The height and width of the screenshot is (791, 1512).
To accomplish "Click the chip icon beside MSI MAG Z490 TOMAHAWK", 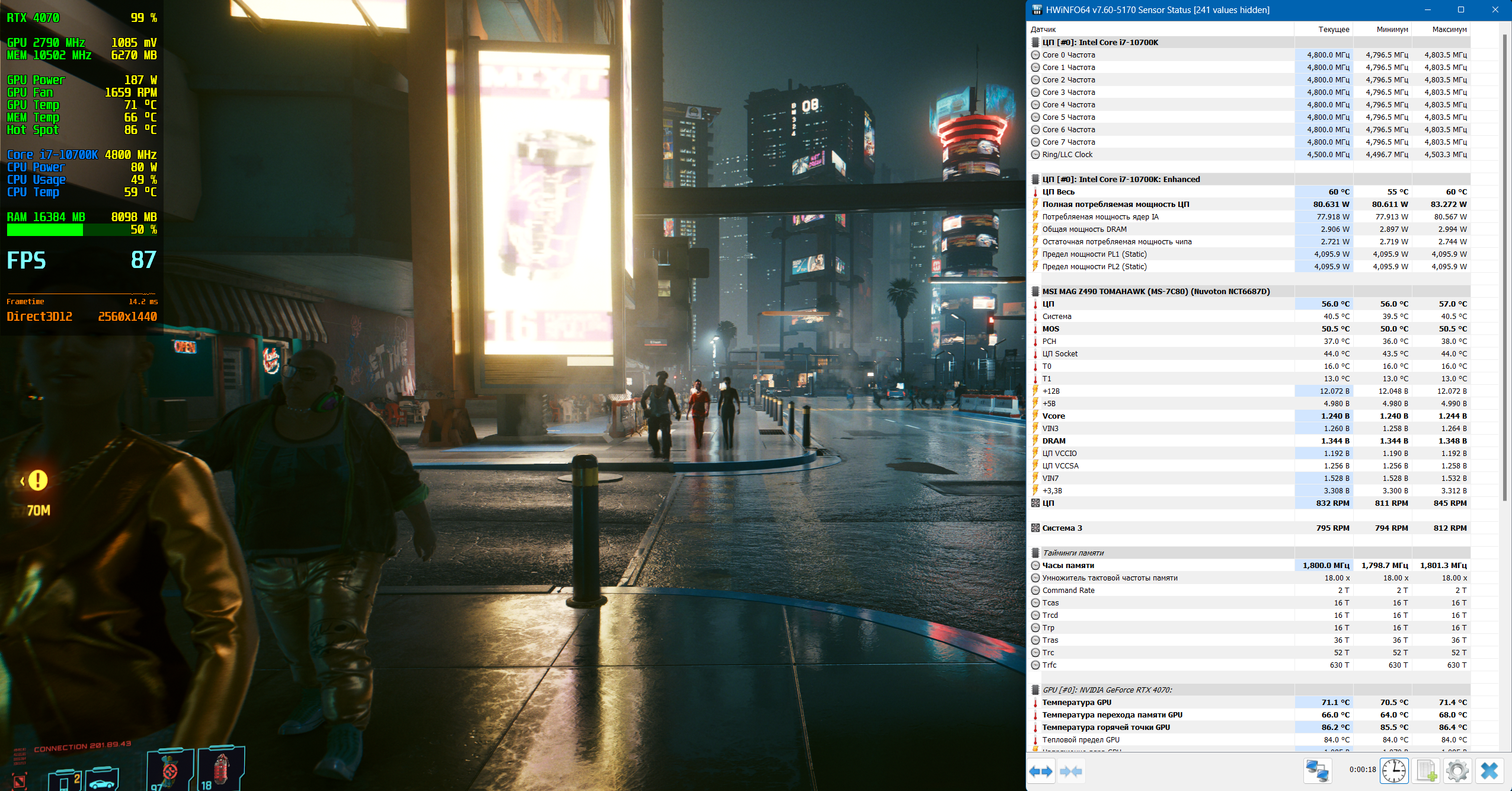I will (1035, 291).
